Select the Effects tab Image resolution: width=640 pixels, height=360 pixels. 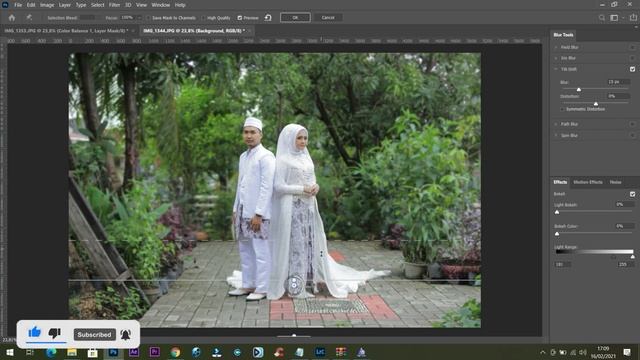click(x=560, y=182)
